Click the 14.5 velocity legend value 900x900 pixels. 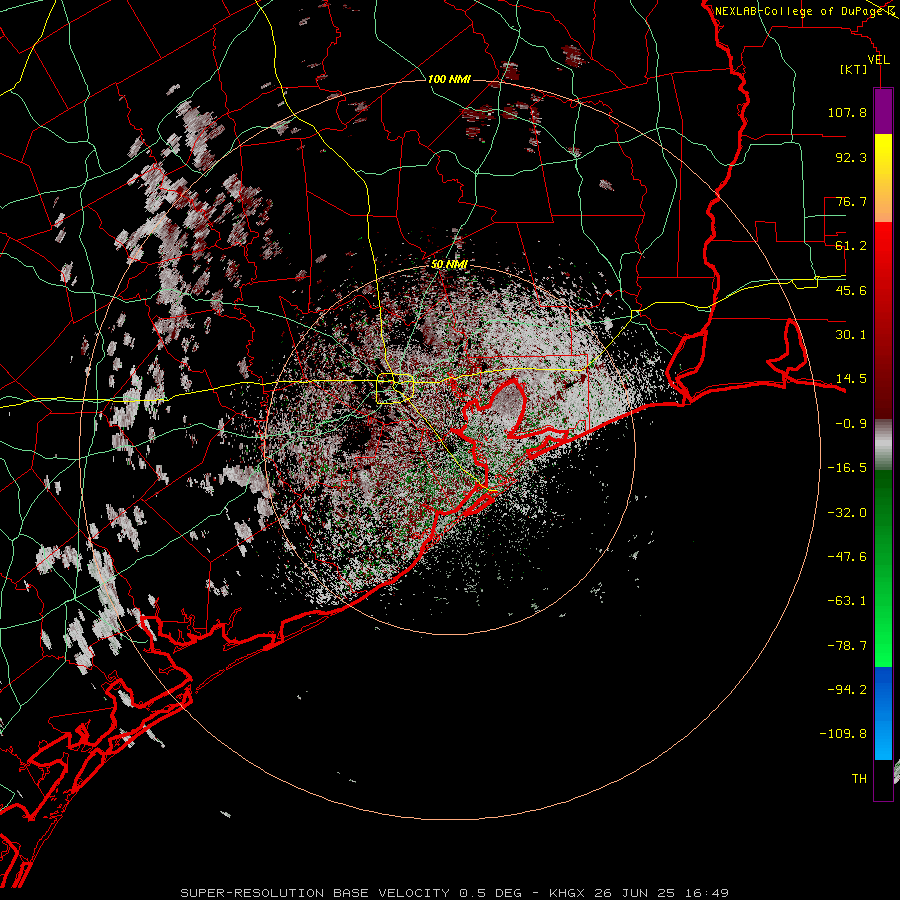851,379
